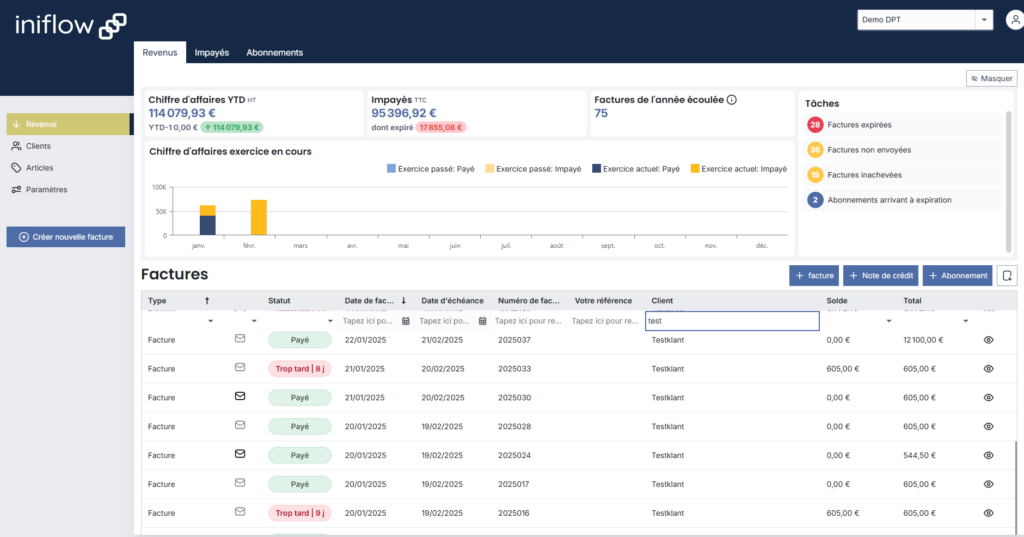Click the + Note de crédit button
1024x537 pixels.
click(x=880, y=276)
